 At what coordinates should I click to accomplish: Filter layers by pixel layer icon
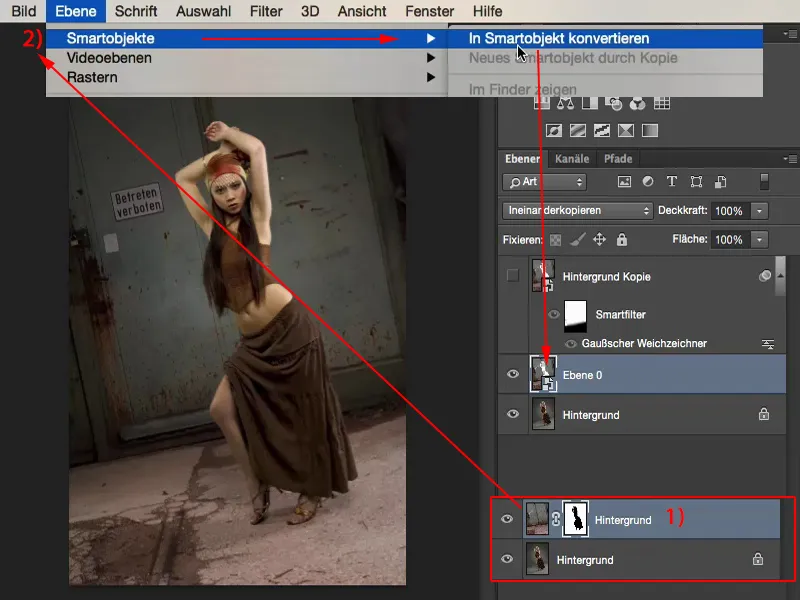click(625, 182)
